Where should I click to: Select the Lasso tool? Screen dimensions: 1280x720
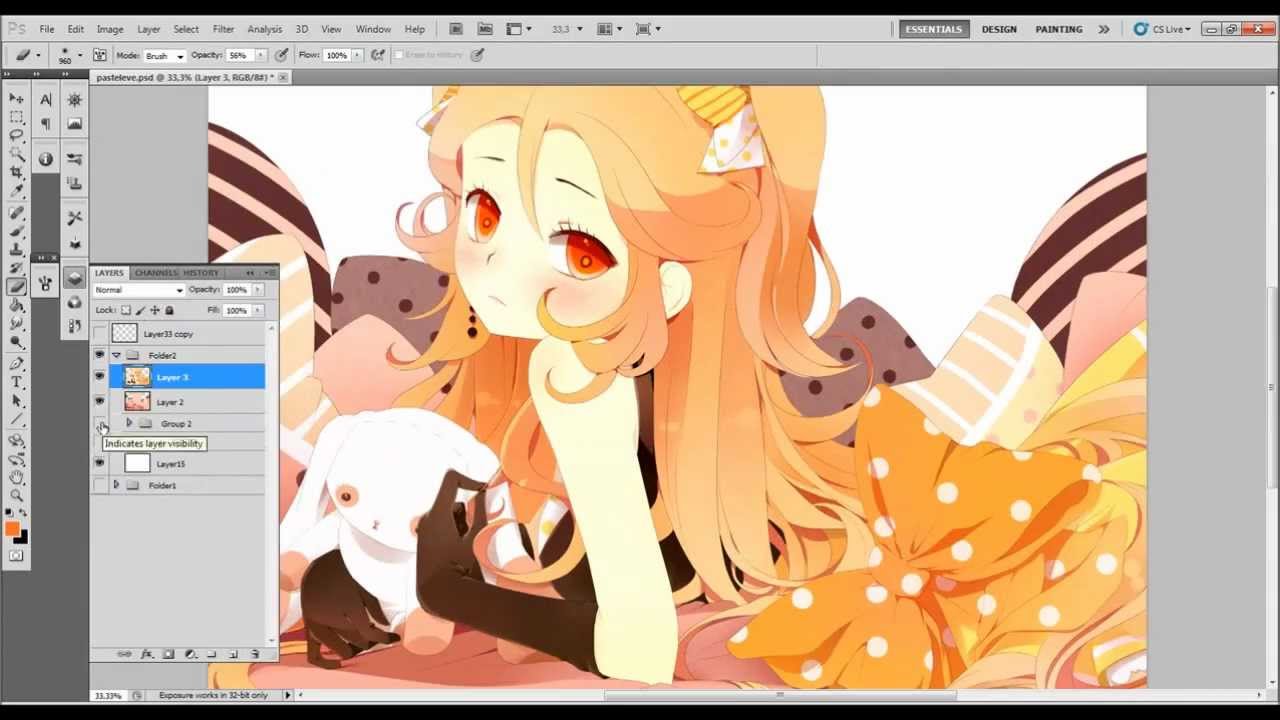[17, 135]
